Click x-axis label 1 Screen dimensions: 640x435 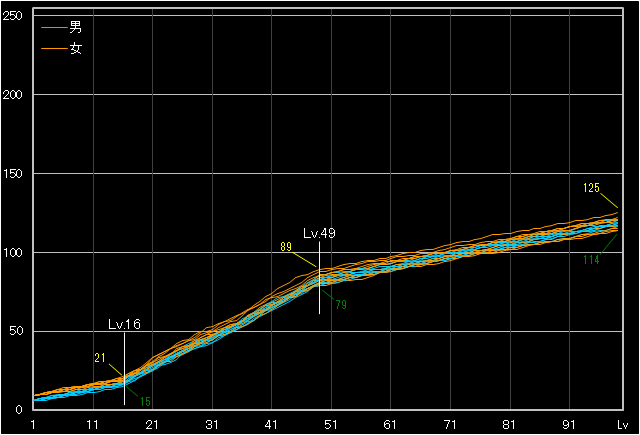click(x=33, y=425)
